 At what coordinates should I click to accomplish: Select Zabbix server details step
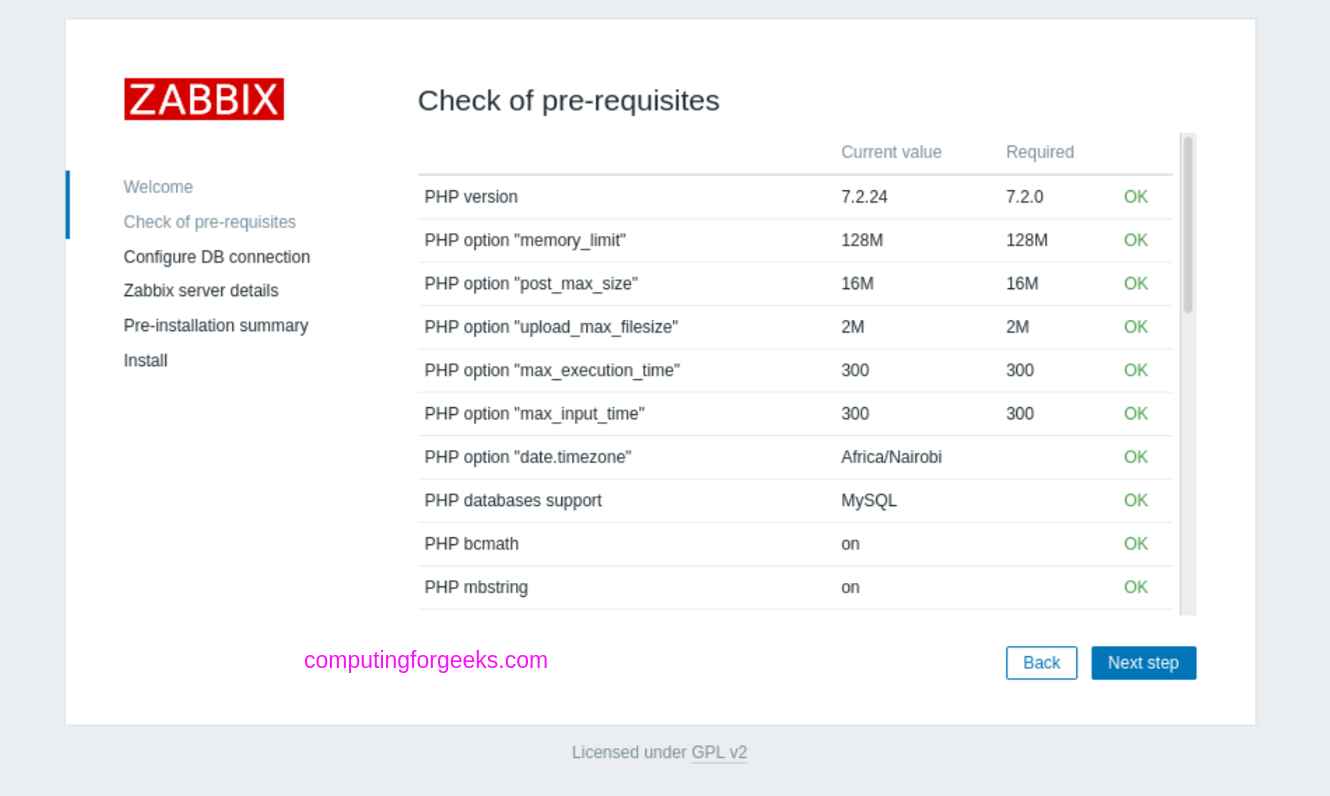pyautogui.click(x=201, y=291)
